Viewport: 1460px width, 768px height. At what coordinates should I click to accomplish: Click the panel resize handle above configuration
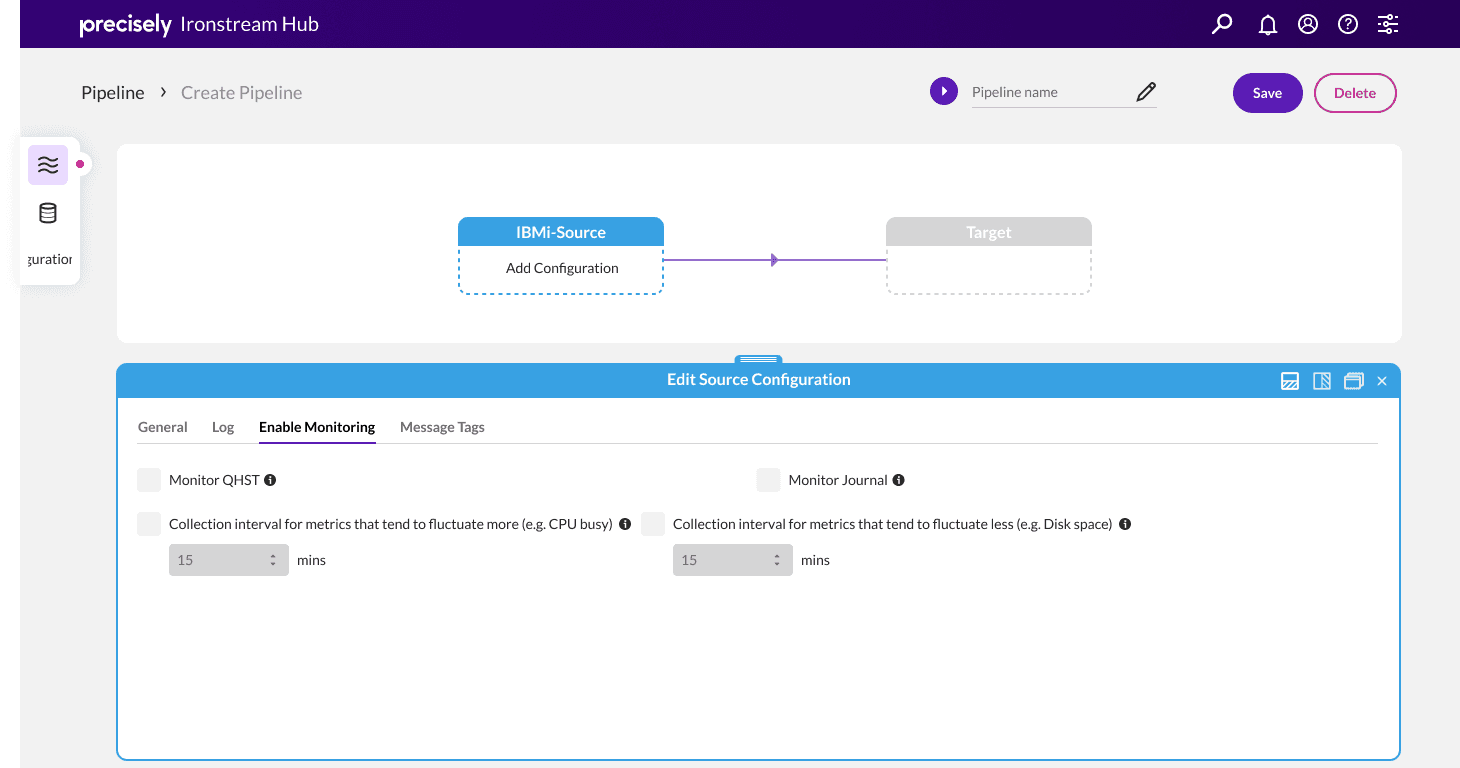point(759,359)
